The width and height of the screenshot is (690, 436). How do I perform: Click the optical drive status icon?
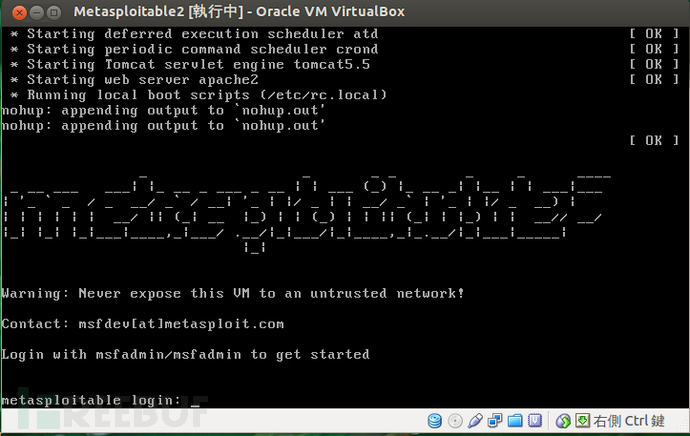point(455,421)
